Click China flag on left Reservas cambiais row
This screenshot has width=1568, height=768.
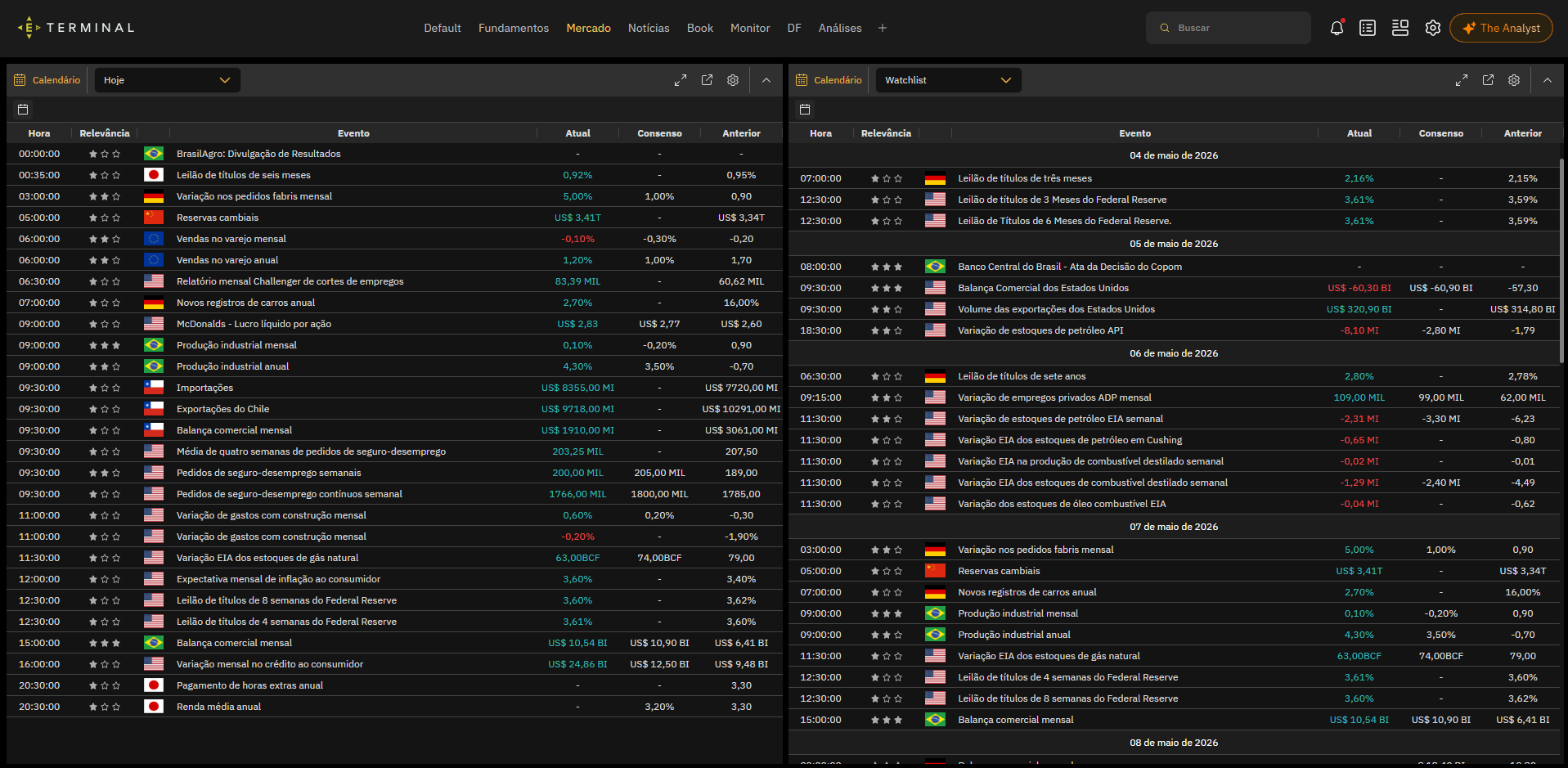point(154,218)
